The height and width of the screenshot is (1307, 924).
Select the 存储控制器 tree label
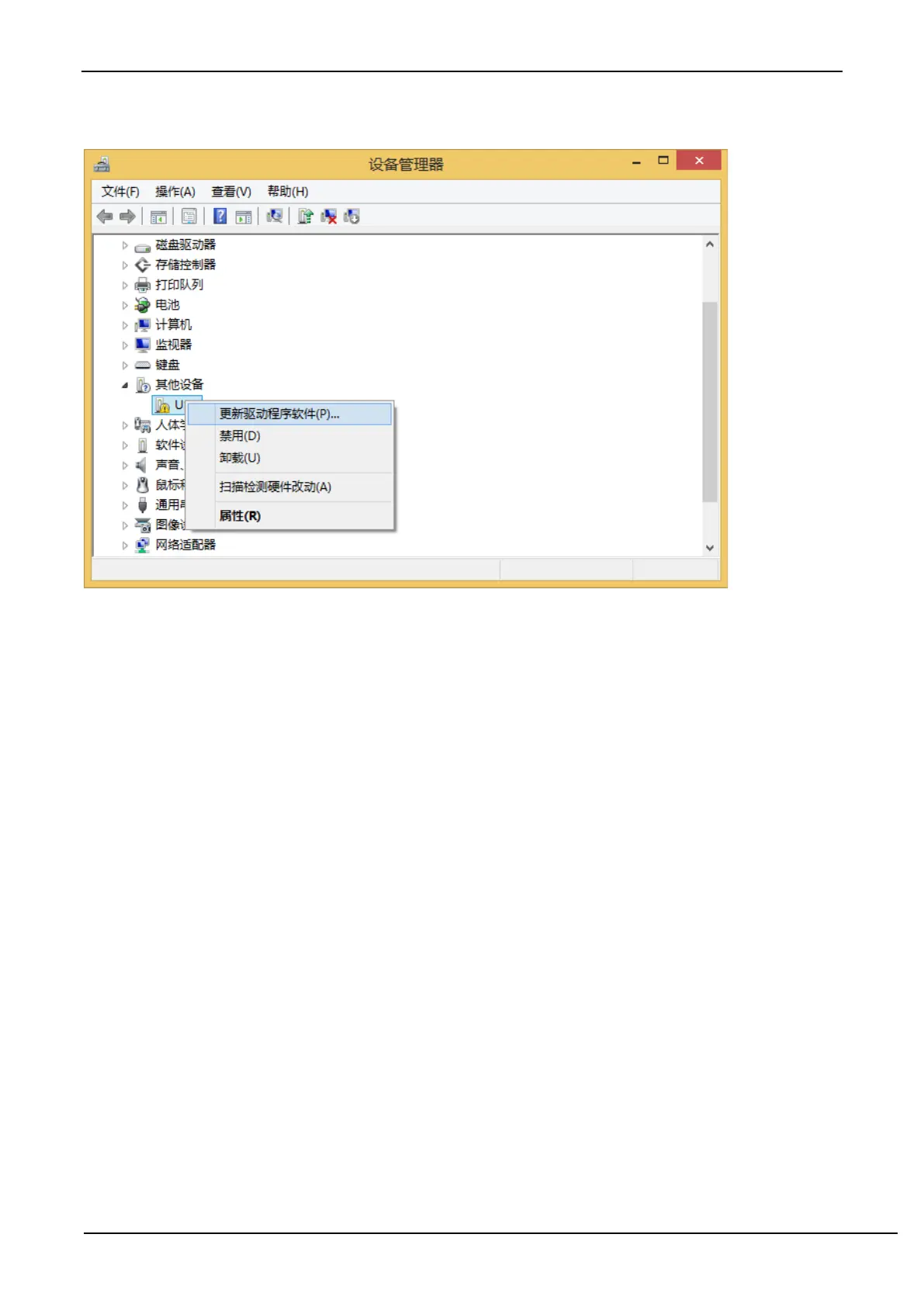click(x=185, y=265)
